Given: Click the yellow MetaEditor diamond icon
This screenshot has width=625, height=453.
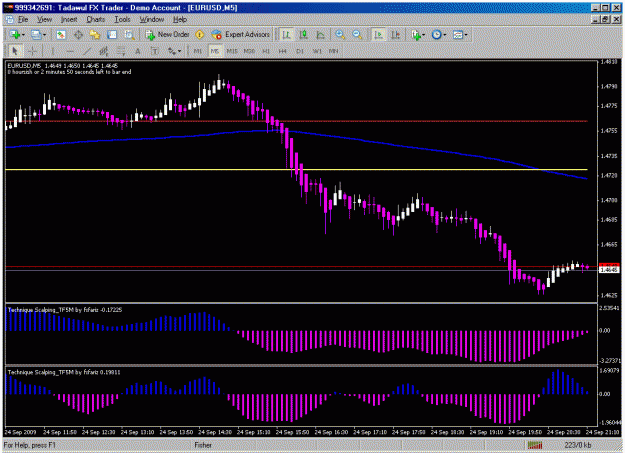Looking at the screenshot, I should (x=200, y=35).
